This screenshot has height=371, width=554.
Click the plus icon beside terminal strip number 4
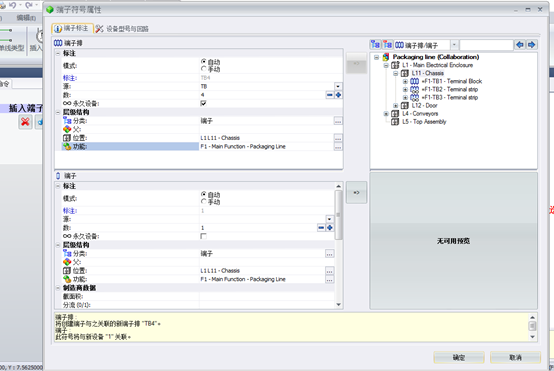338,95
